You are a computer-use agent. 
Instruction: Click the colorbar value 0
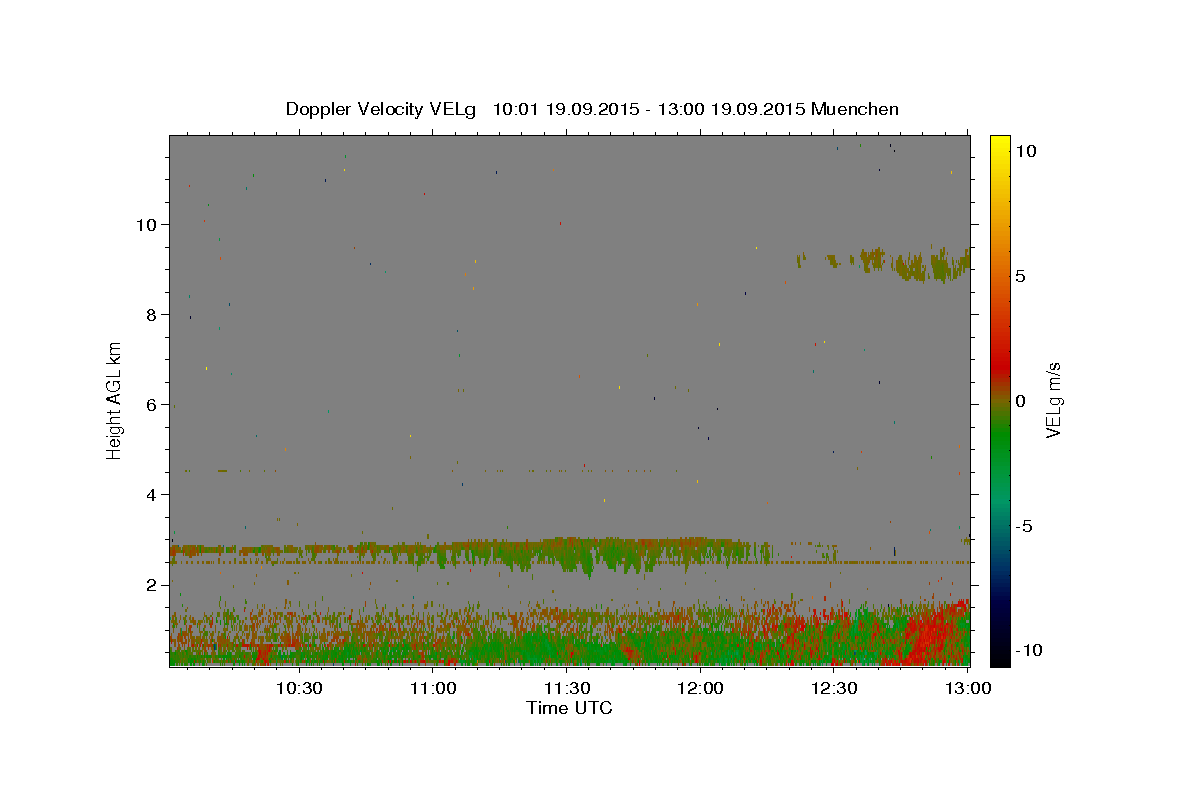[x=1020, y=401]
